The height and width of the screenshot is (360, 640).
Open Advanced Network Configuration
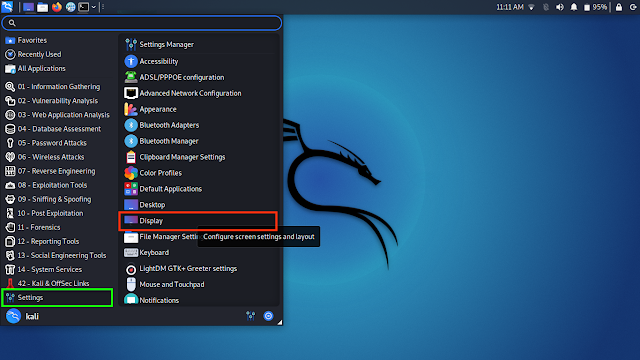click(199, 93)
